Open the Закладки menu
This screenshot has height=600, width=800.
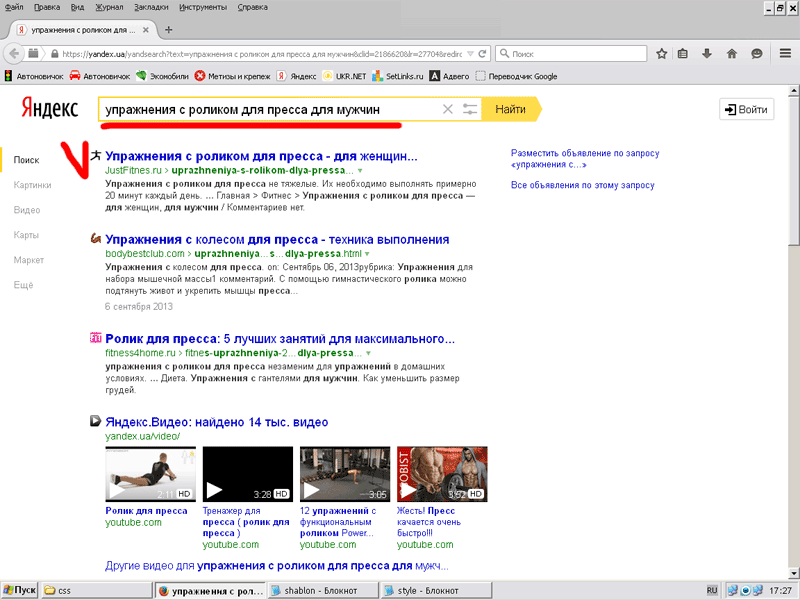[151, 7]
